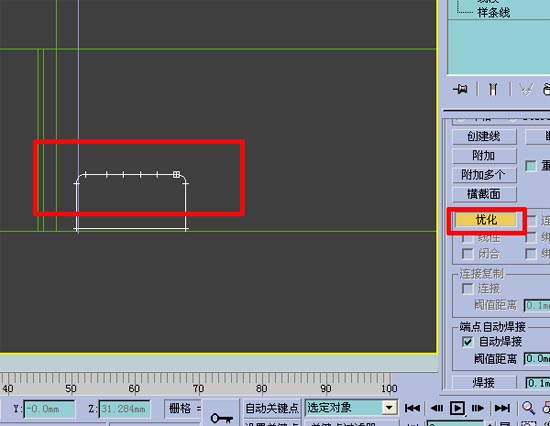Toggle Show End Result icon in modifier stack
The width and height of the screenshot is (550, 426).
(493, 89)
